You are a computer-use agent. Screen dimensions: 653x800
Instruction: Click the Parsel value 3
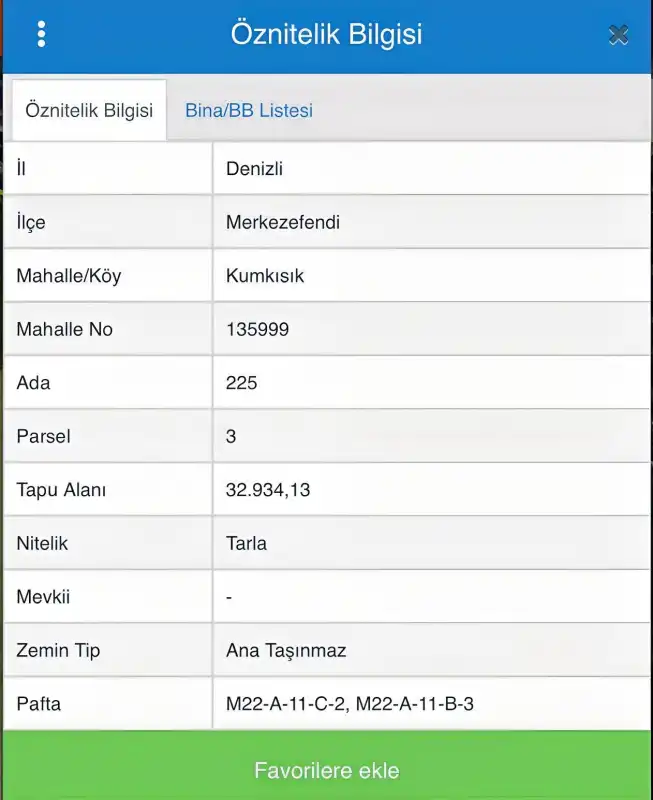[231, 437]
